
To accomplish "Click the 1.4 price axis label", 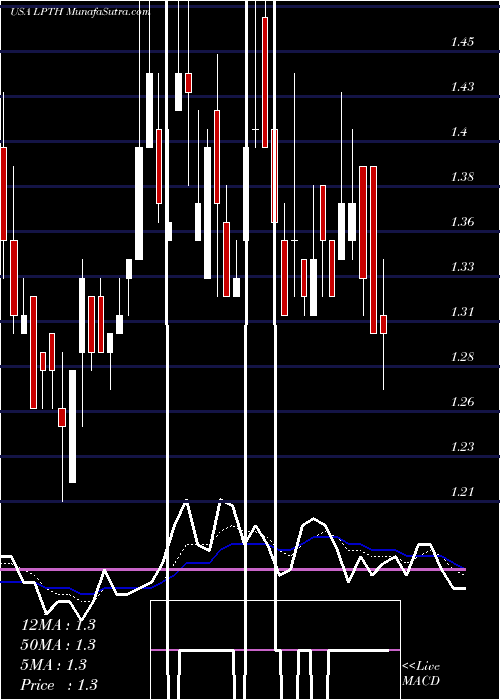I will pos(459,132).
